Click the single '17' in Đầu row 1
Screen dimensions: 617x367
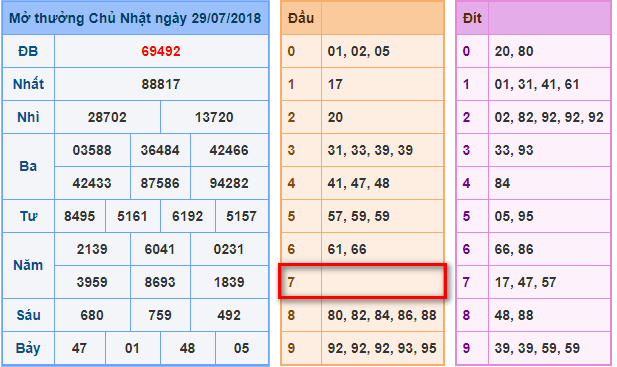pos(335,84)
